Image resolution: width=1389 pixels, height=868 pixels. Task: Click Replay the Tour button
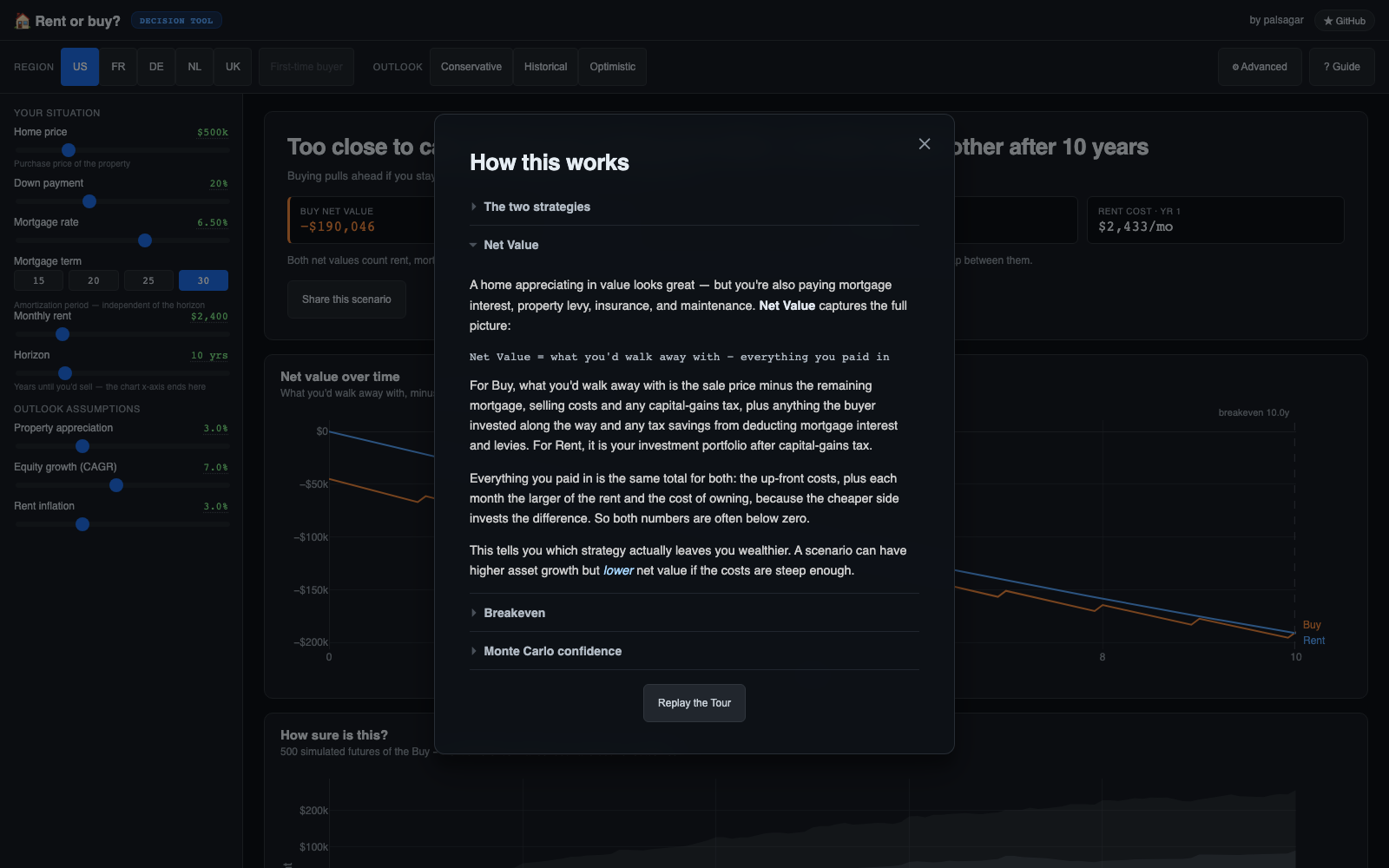point(694,703)
